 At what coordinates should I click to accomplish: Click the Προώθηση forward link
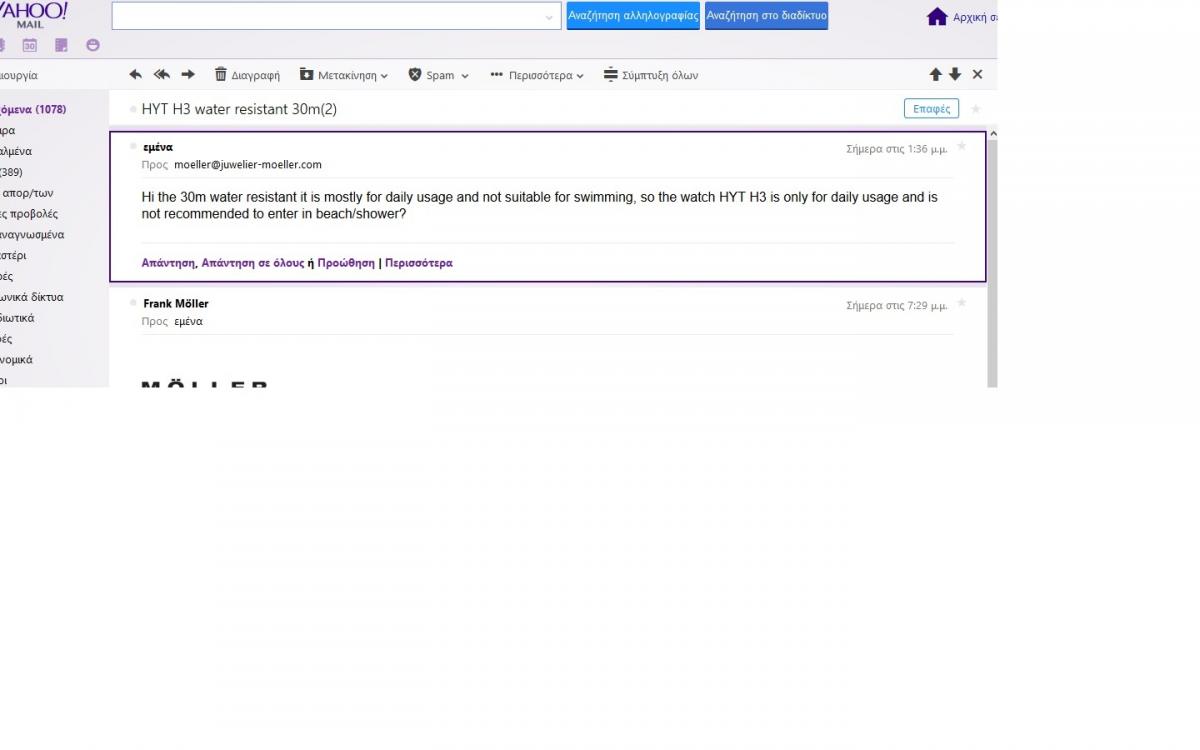[x=346, y=263]
